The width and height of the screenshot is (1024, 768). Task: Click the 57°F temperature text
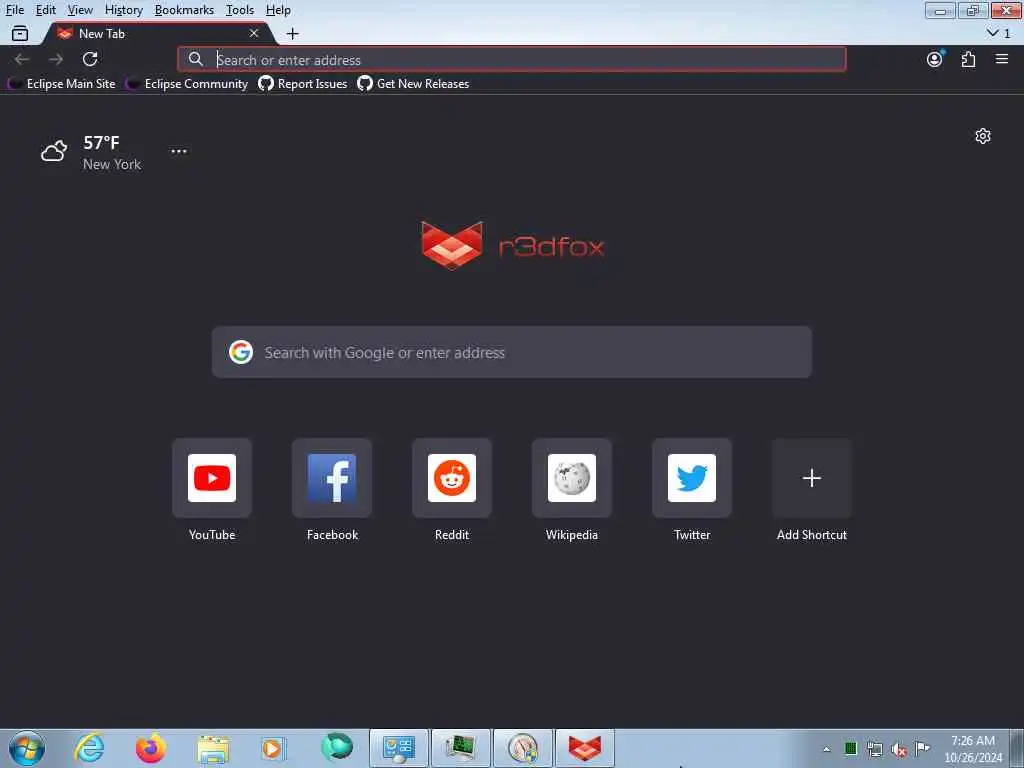(x=101, y=142)
